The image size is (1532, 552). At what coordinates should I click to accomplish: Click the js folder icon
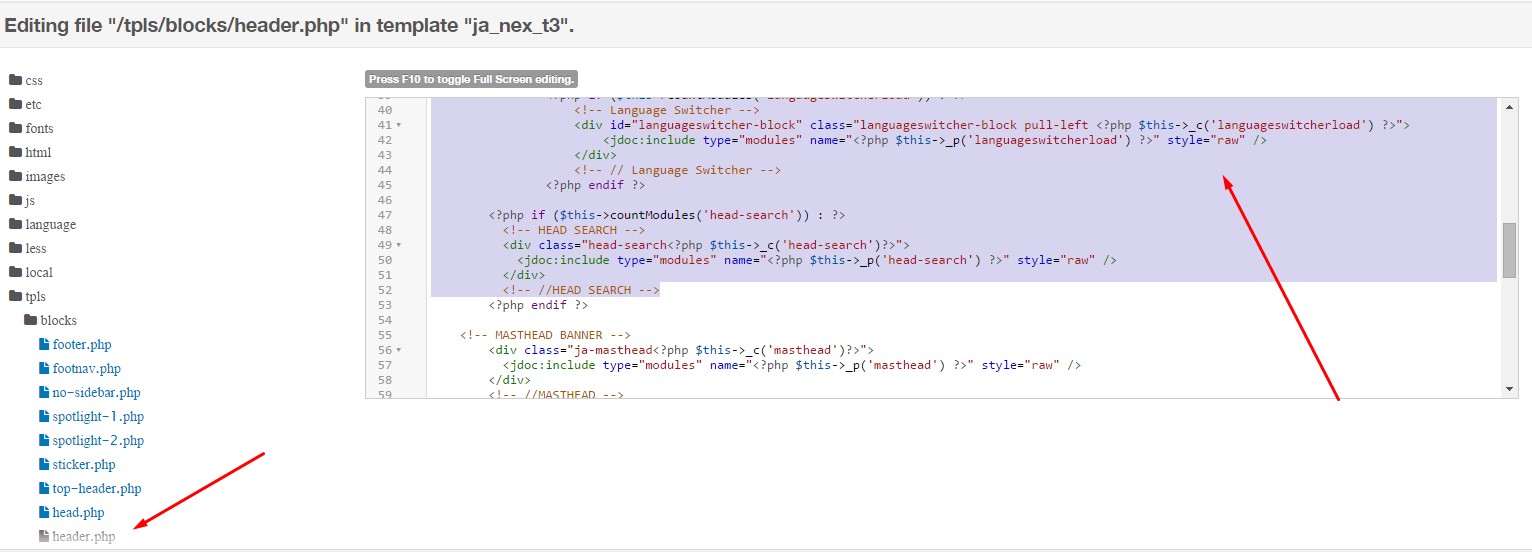tap(15, 200)
